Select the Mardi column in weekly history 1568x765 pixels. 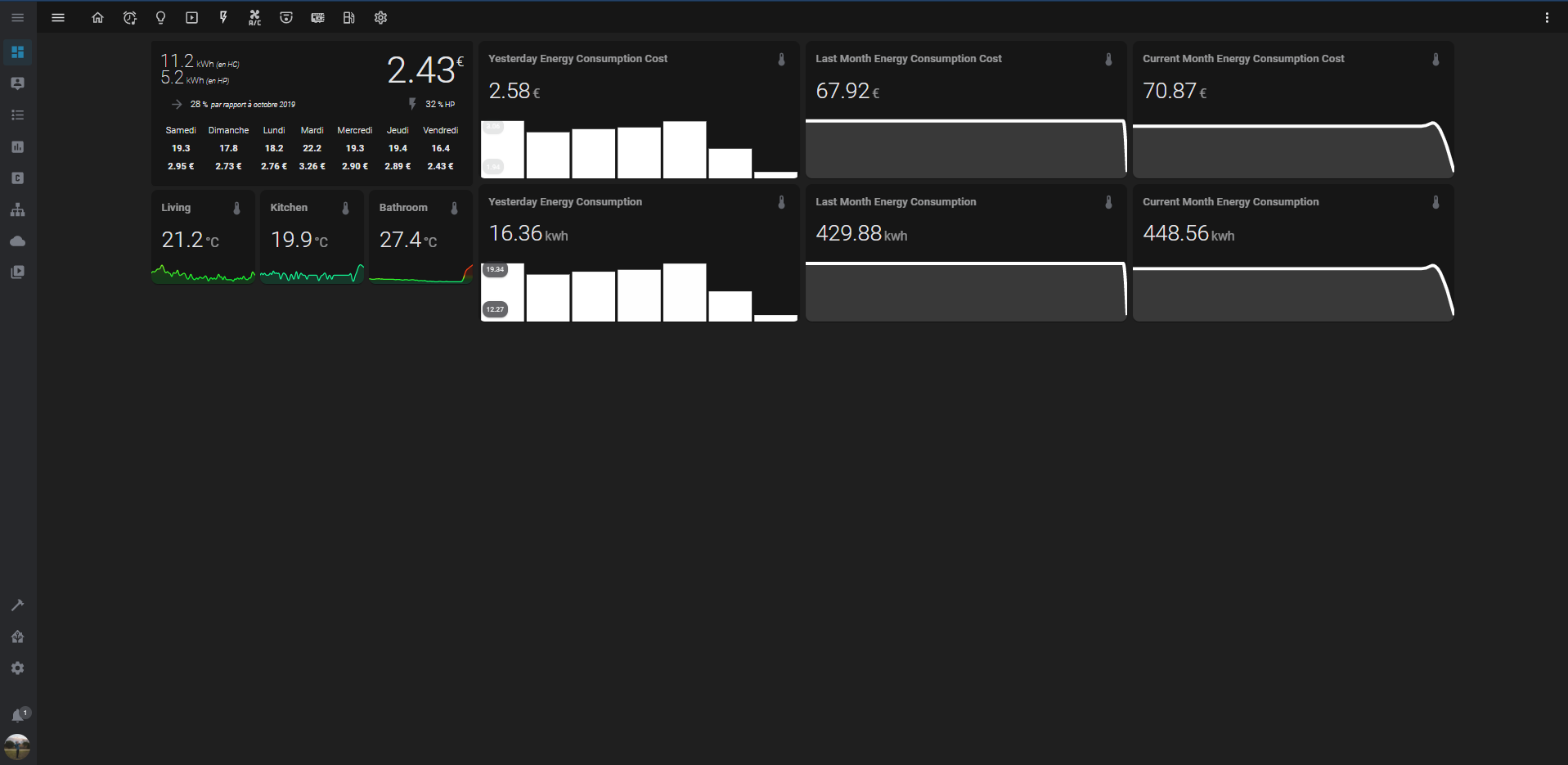[312, 148]
